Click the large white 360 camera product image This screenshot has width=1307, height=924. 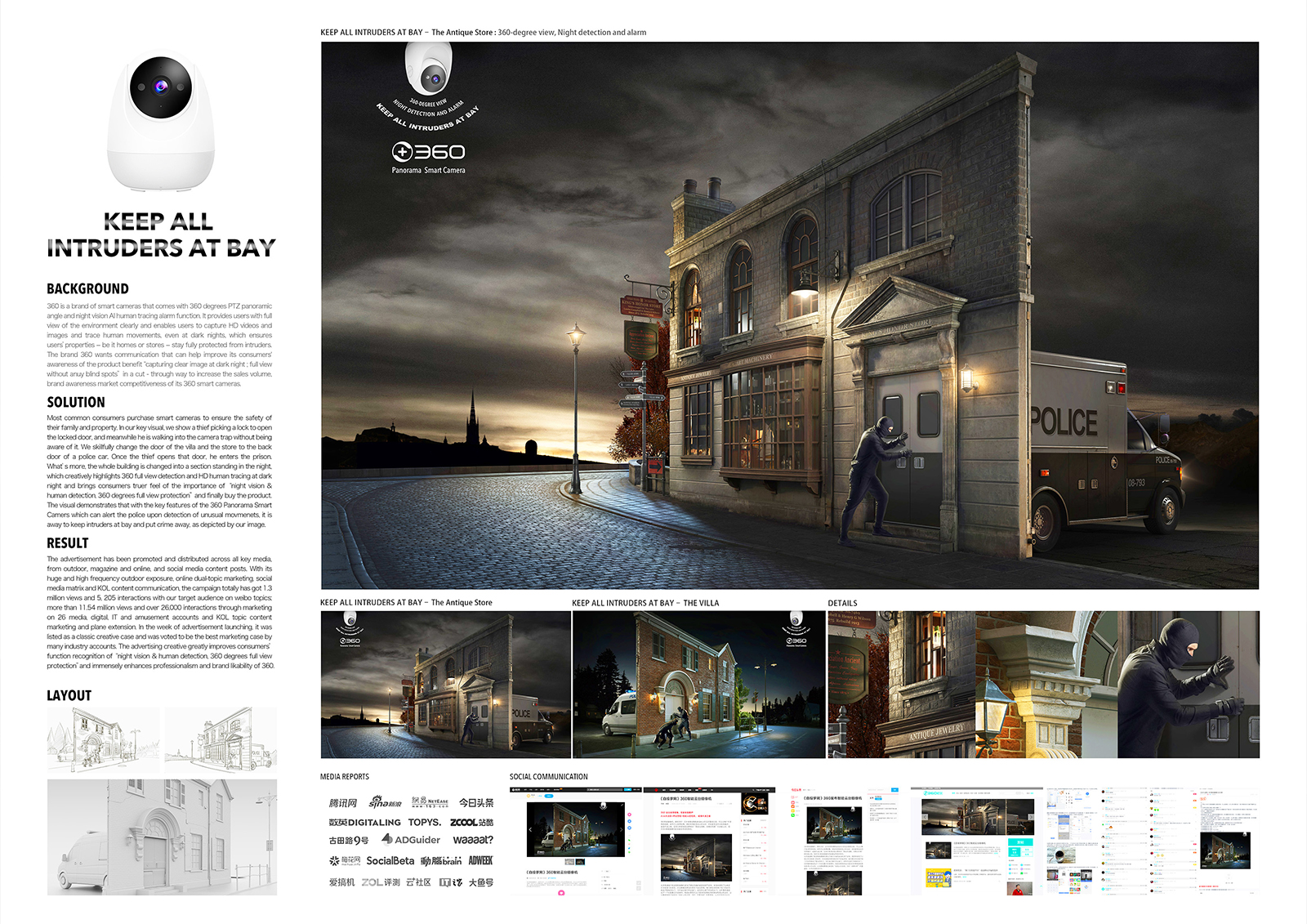pyautogui.click(x=161, y=121)
